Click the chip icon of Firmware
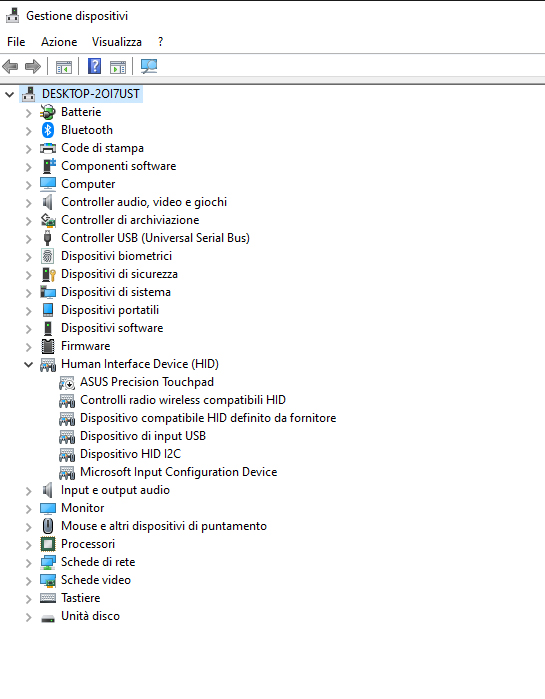The height and width of the screenshot is (699, 545). pos(48,346)
